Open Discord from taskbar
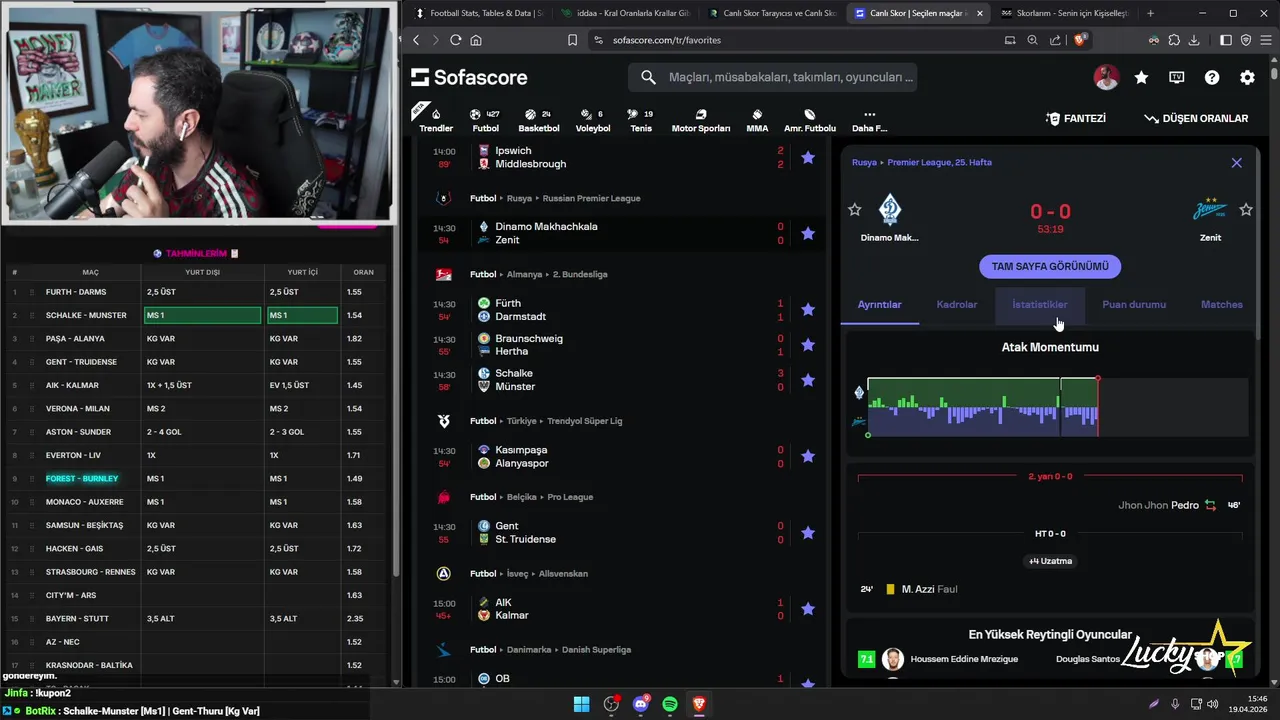This screenshot has height=720, width=1280. coord(641,704)
